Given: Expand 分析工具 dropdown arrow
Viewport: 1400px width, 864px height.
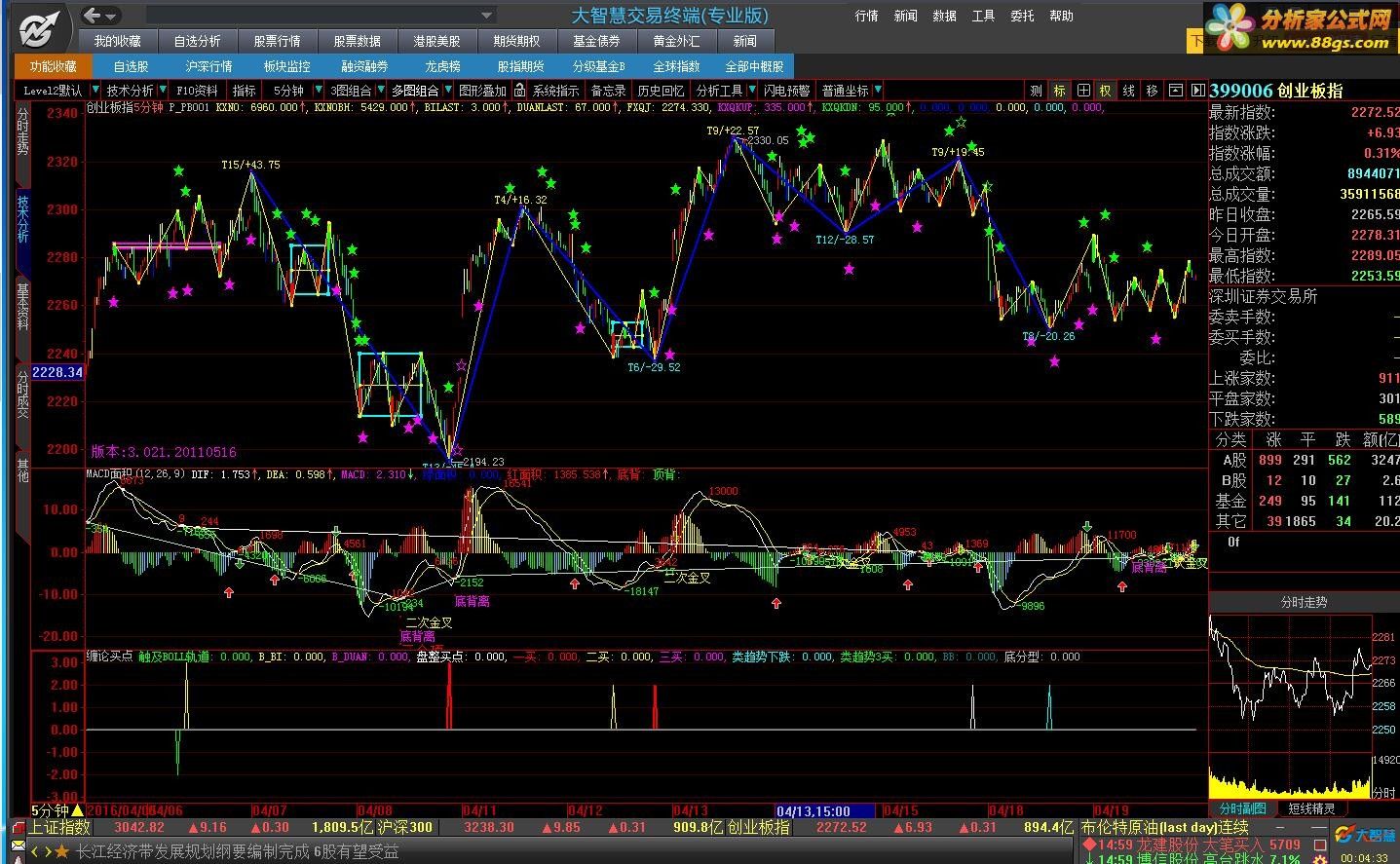Looking at the screenshot, I should [x=752, y=91].
